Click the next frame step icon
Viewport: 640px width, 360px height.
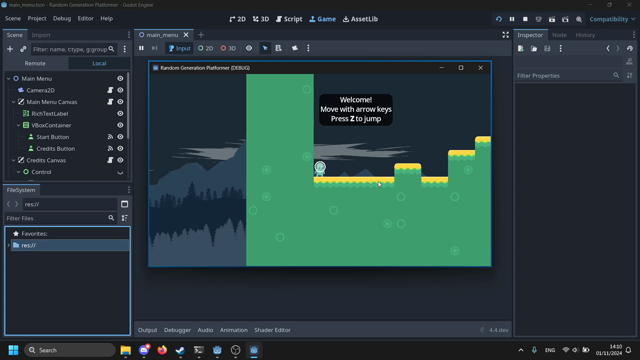click(x=154, y=48)
